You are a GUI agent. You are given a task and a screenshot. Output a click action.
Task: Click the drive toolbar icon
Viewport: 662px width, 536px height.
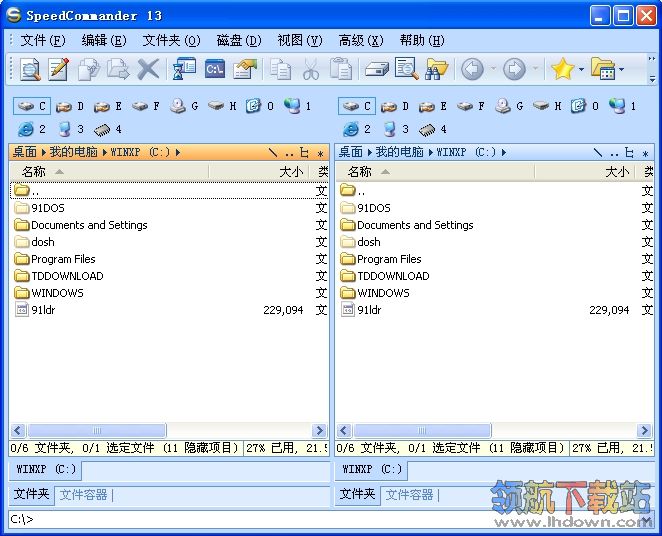[377, 69]
